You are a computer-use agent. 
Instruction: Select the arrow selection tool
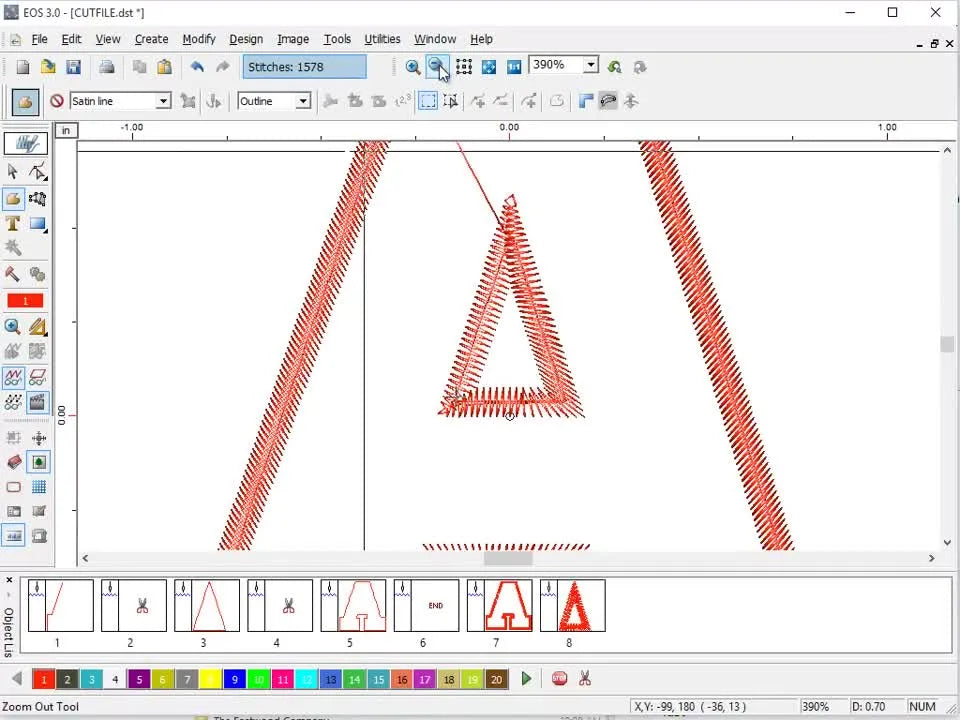click(x=14, y=172)
